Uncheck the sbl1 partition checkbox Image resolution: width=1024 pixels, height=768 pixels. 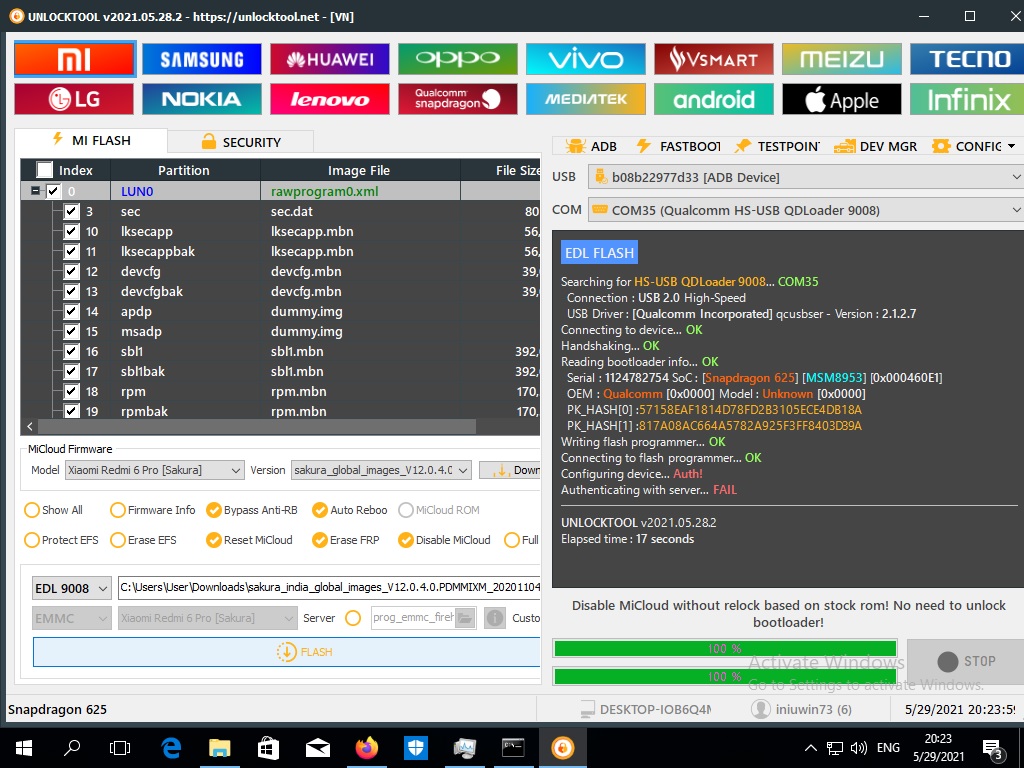(x=71, y=351)
